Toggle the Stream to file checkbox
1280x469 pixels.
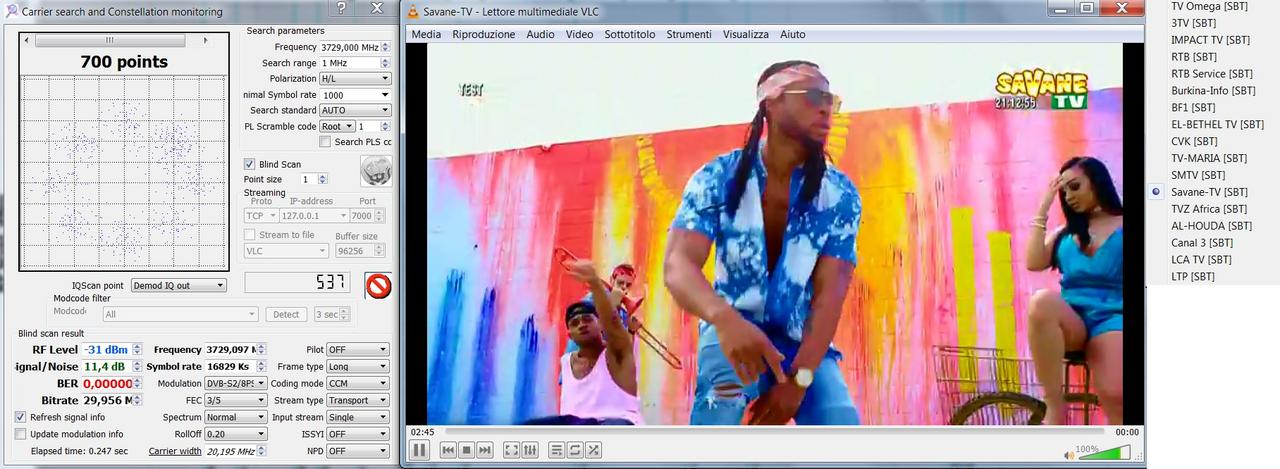(x=250, y=235)
